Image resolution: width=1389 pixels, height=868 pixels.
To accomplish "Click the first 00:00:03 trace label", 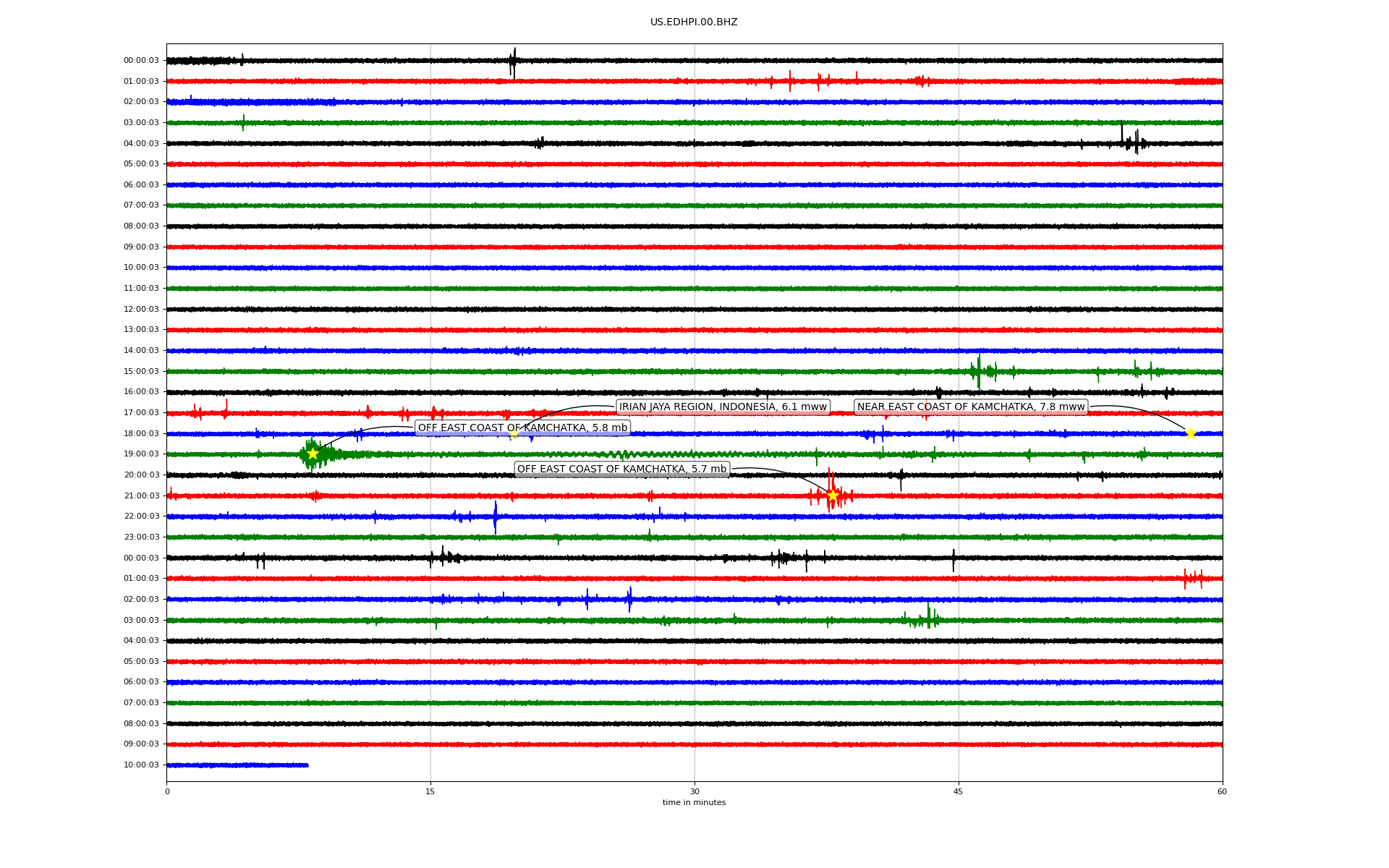I will point(141,61).
